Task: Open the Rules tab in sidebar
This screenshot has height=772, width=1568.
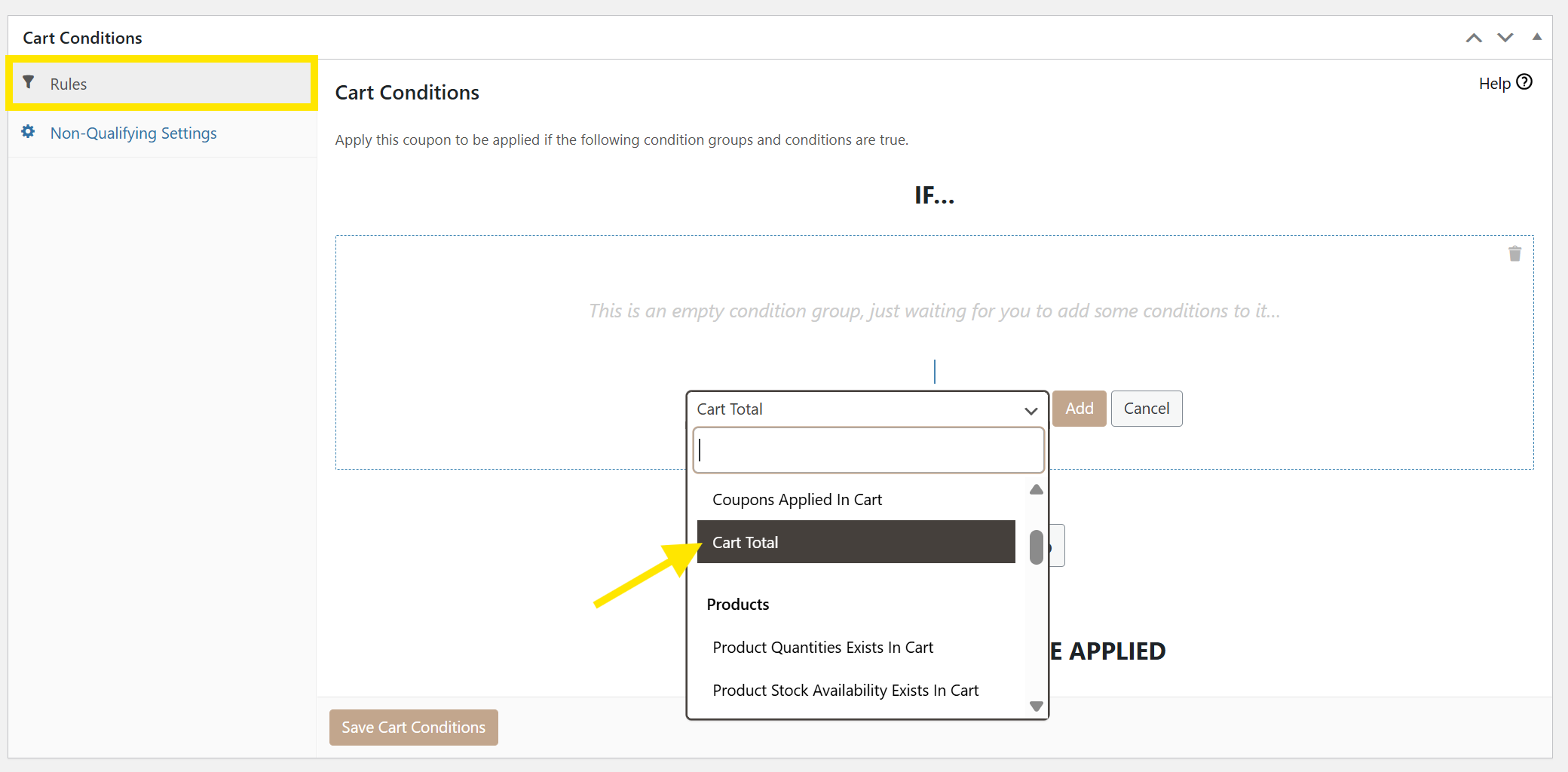Action: (x=162, y=84)
